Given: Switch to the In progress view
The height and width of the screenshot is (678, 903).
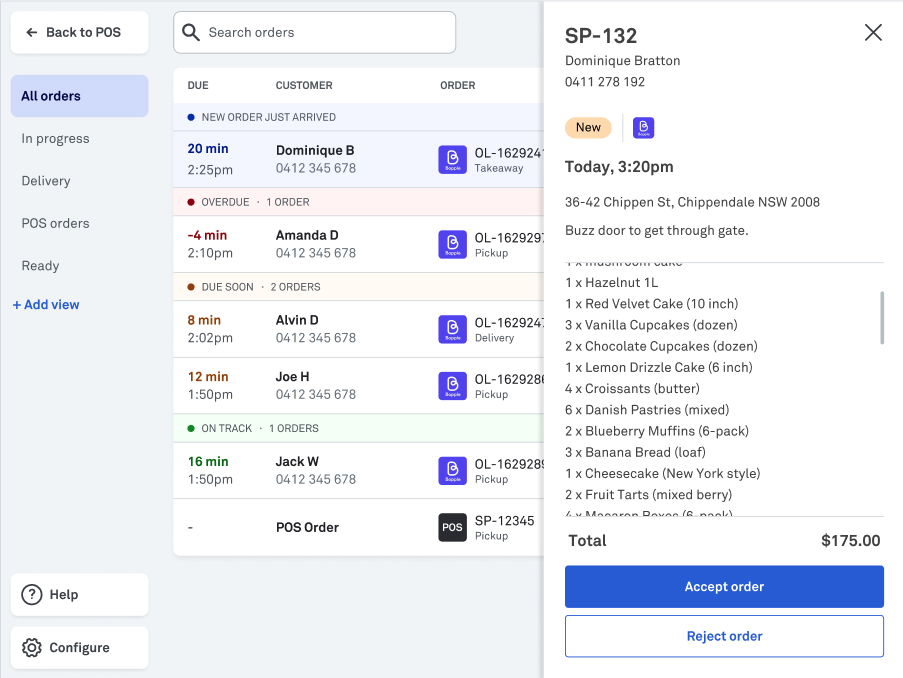Looking at the screenshot, I should 55,139.
